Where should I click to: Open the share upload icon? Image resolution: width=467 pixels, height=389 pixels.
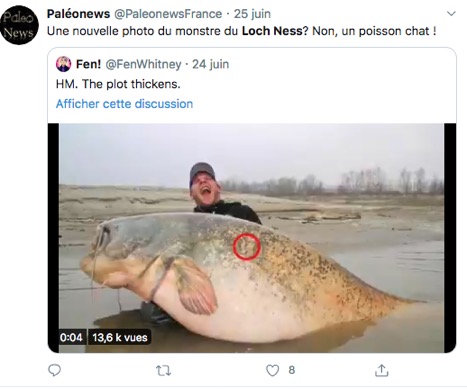pos(382,370)
